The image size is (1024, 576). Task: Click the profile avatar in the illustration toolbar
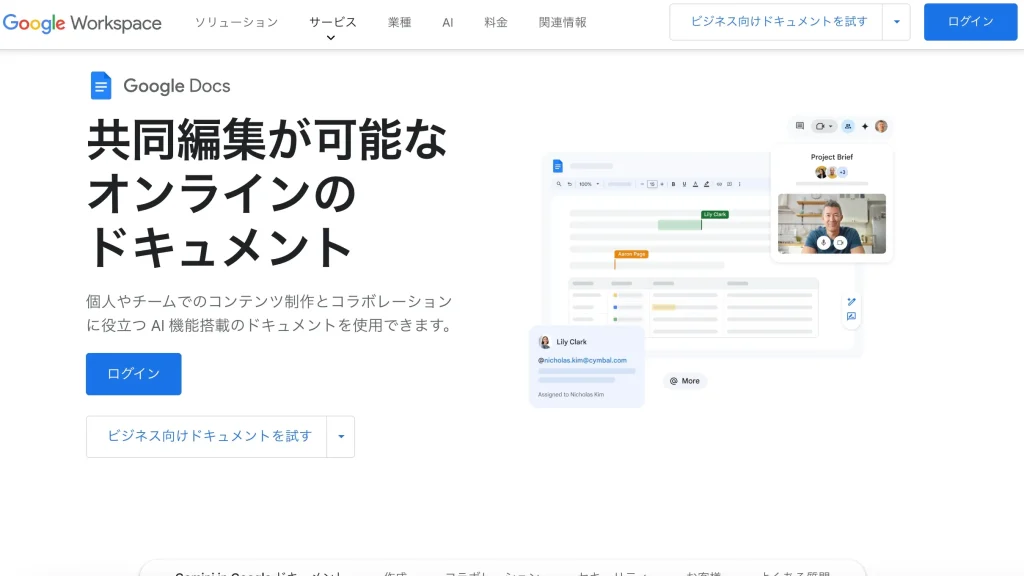(x=881, y=126)
